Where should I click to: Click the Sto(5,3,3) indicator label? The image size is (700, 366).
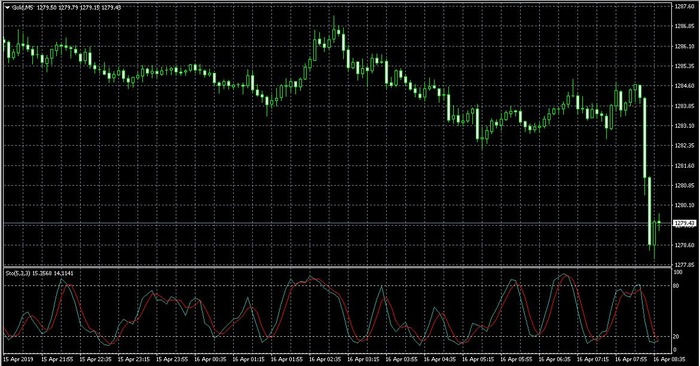pos(18,273)
